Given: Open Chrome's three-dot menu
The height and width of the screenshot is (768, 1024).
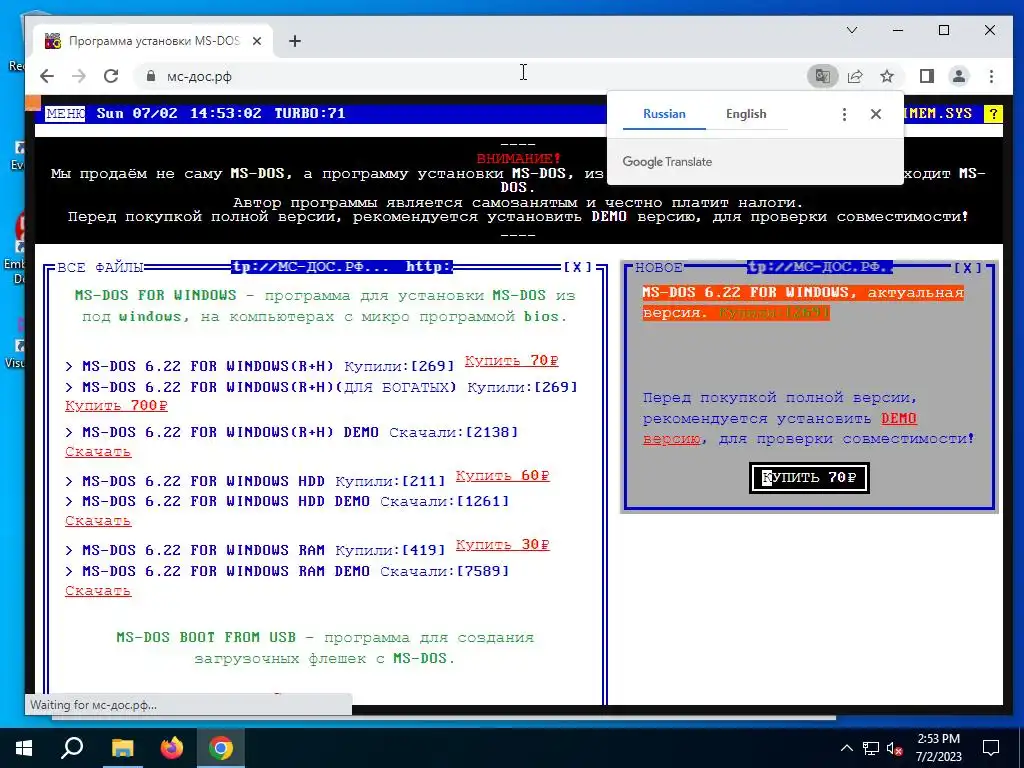Looking at the screenshot, I should (991, 76).
